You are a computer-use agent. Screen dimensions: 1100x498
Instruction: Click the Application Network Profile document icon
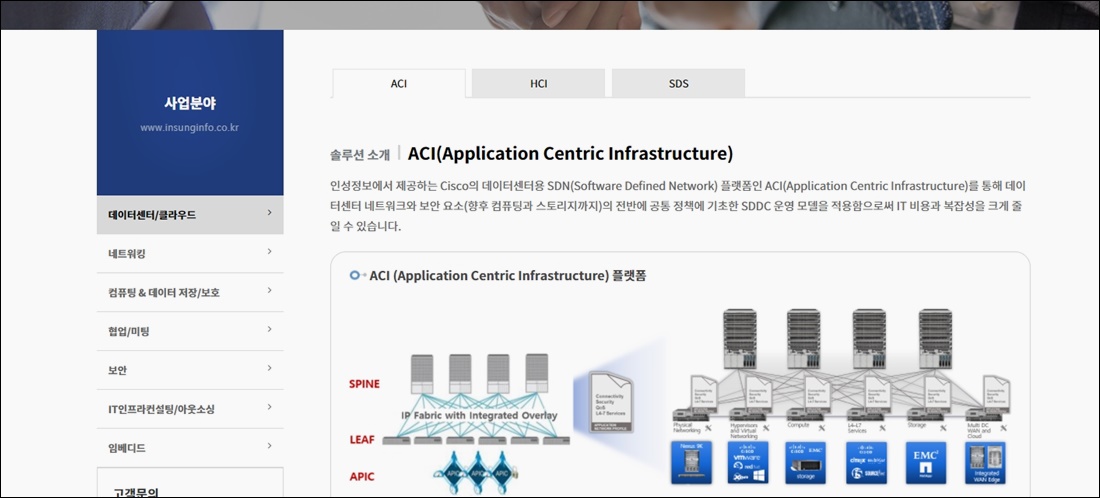click(x=610, y=402)
